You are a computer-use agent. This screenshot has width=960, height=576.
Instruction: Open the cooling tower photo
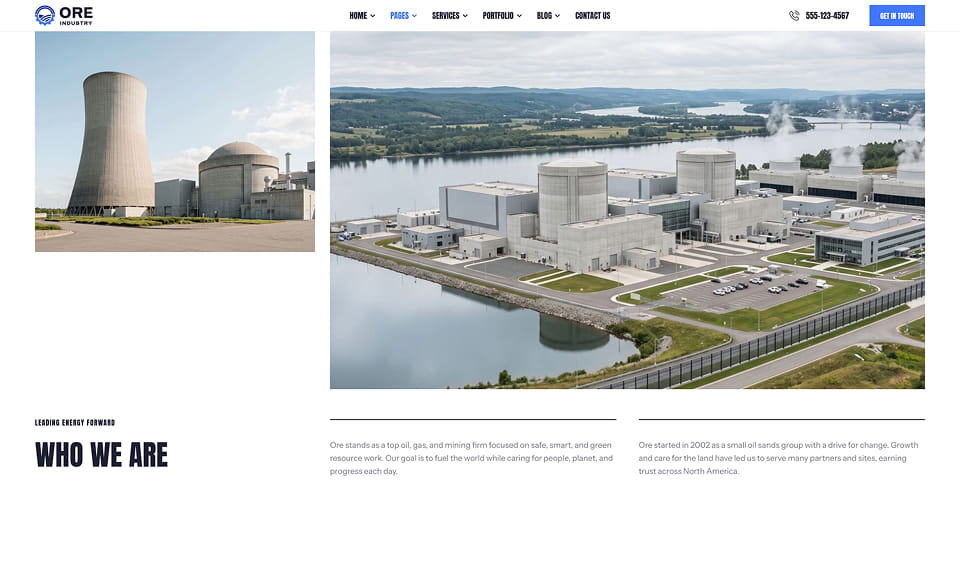point(175,141)
